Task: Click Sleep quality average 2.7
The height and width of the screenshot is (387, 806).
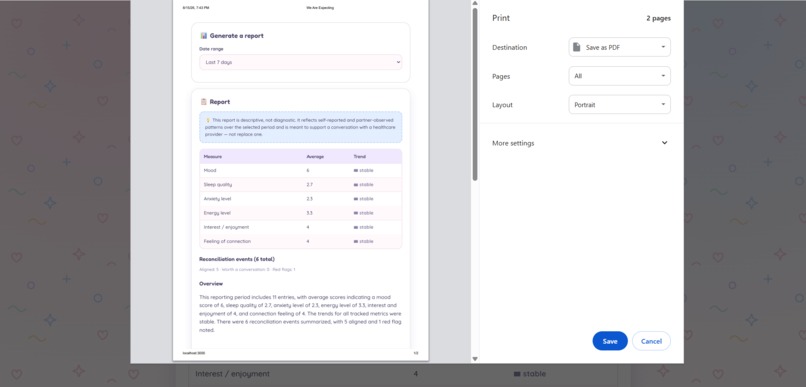Action: 309,185
